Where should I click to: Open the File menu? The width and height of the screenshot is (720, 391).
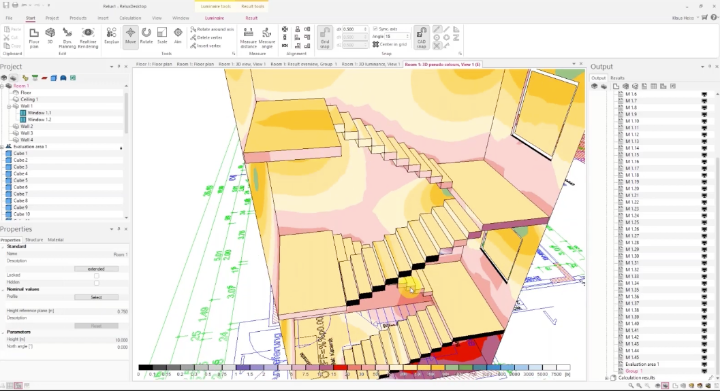[9, 18]
